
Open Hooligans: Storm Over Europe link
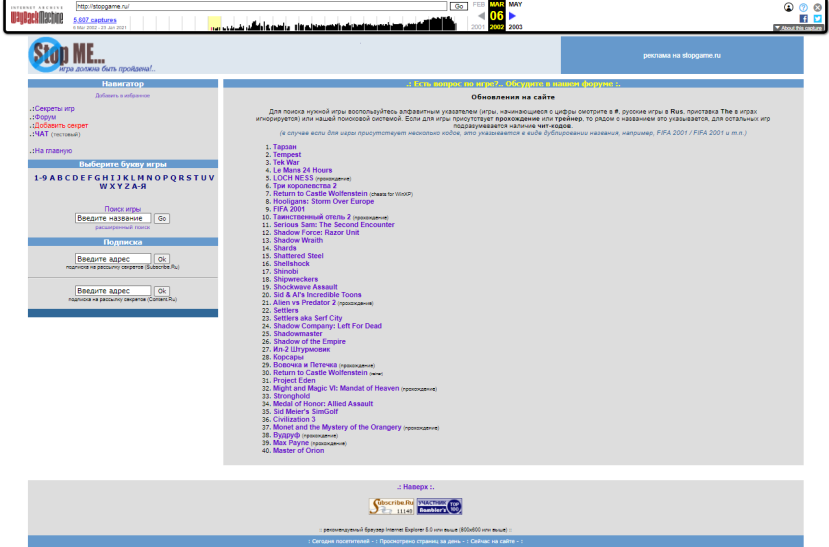click(324, 201)
